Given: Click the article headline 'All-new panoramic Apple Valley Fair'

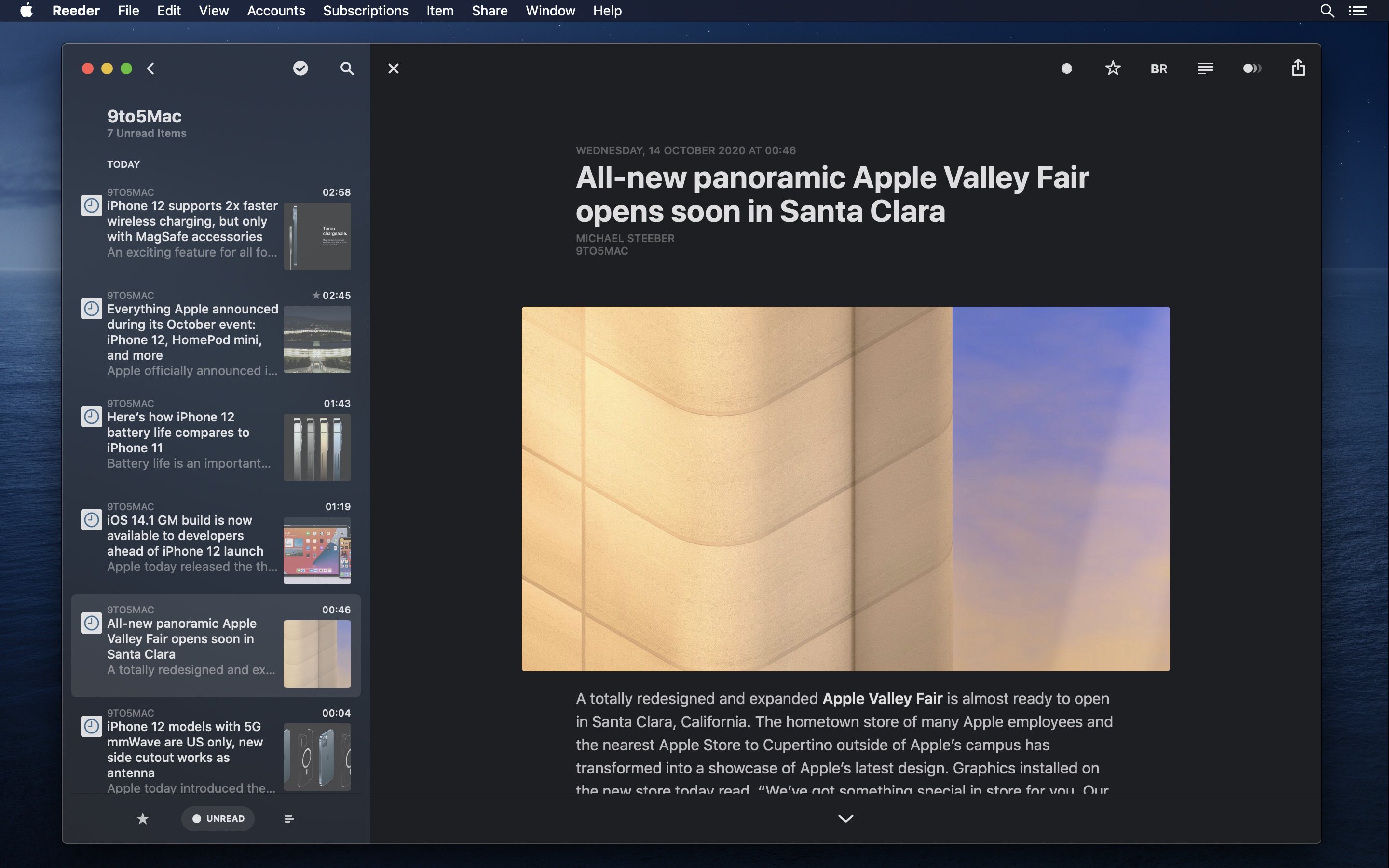Looking at the screenshot, I should point(832,194).
